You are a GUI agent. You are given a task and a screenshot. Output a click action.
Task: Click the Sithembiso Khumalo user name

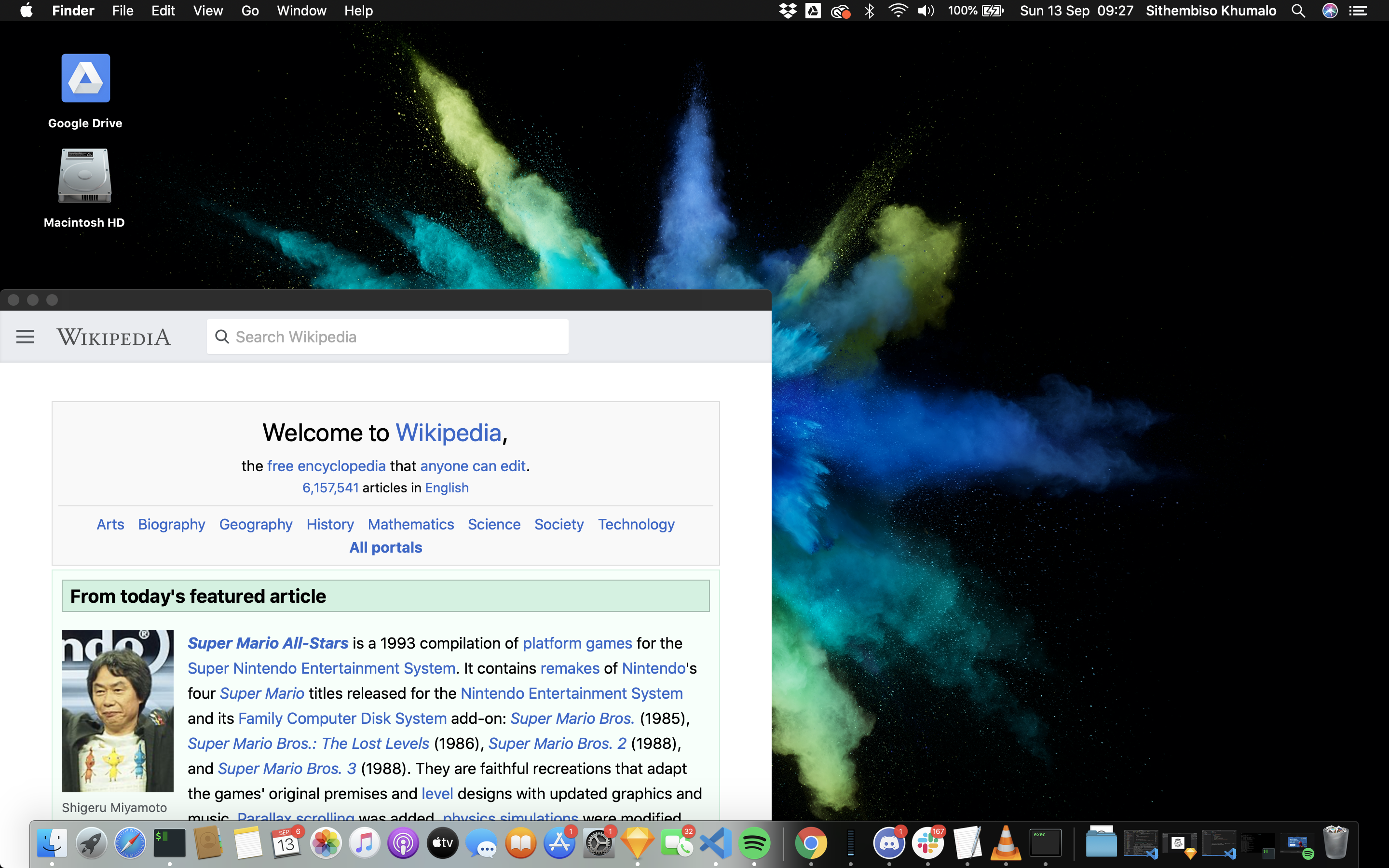pyautogui.click(x=1211, y=10)
